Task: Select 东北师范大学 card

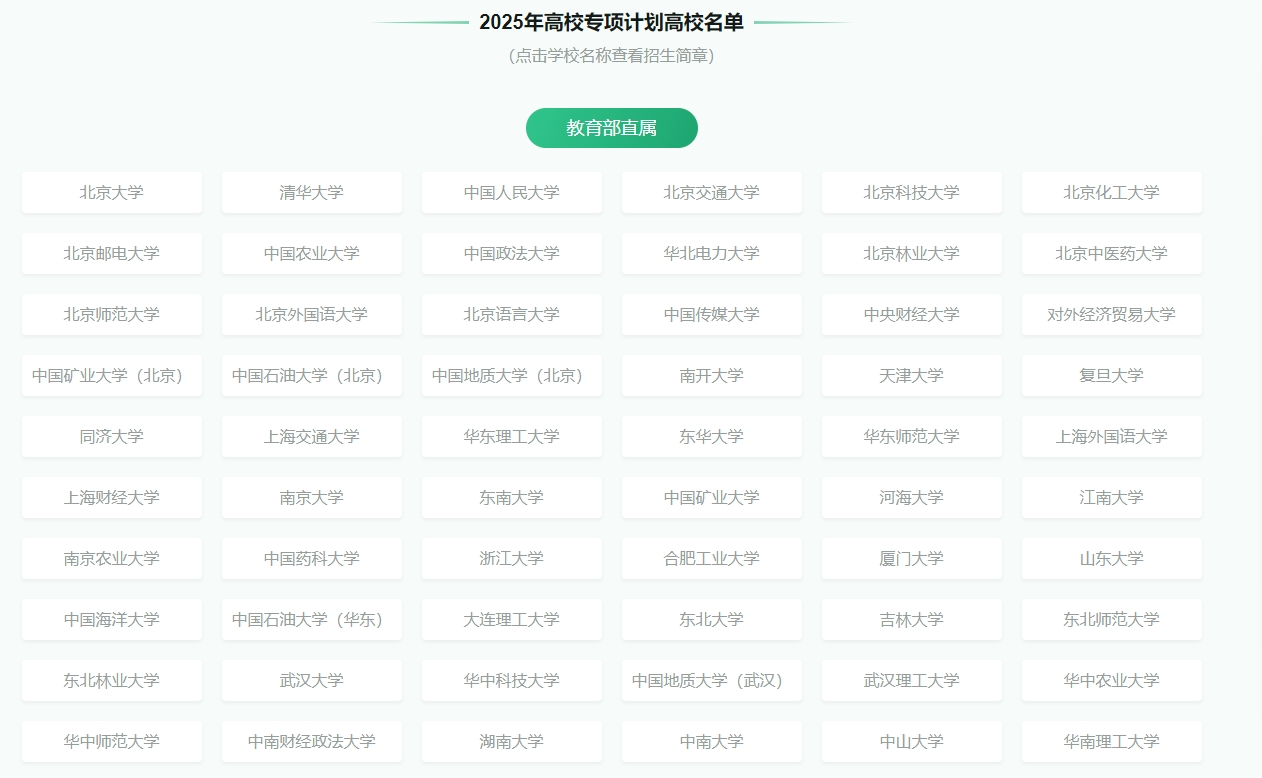Action: click(x=1112, y=619)
